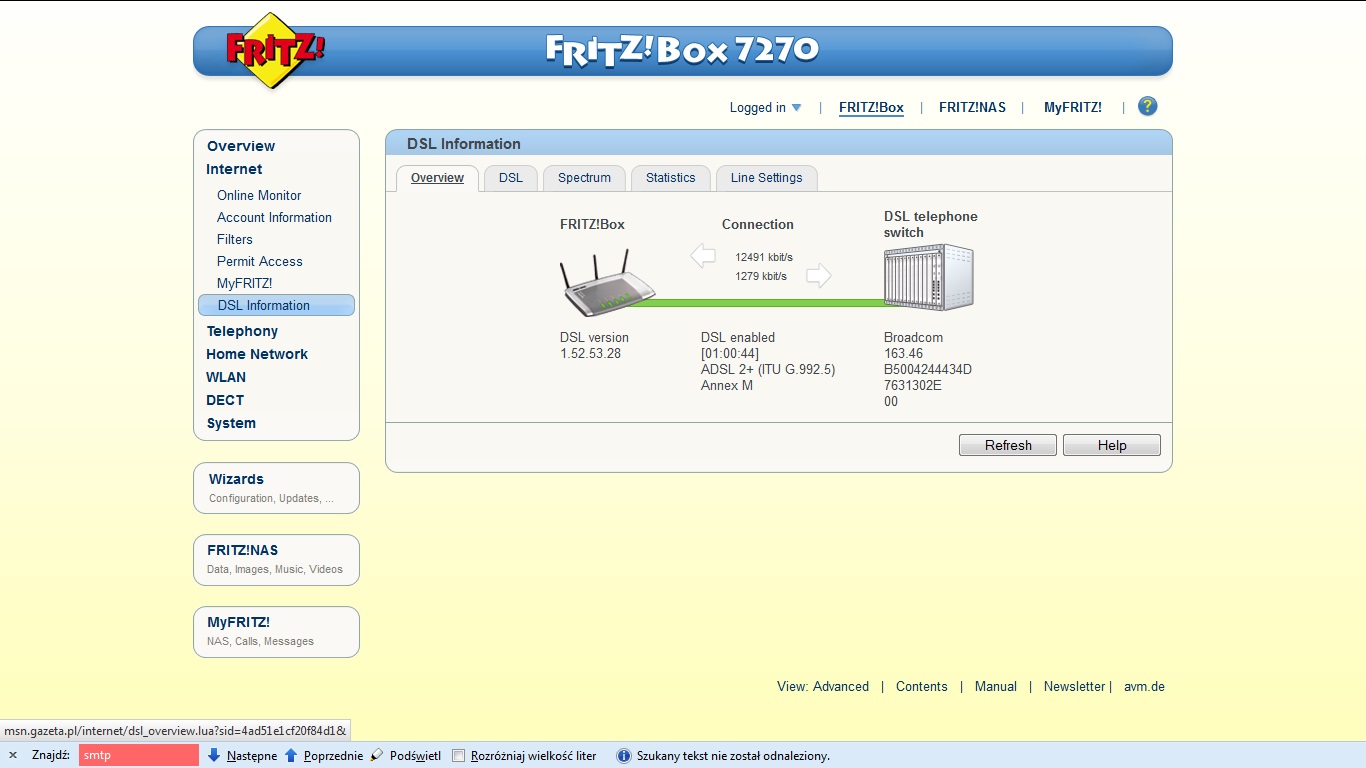Select FRITZ!Box in the top navigation

tap(871, 108)
